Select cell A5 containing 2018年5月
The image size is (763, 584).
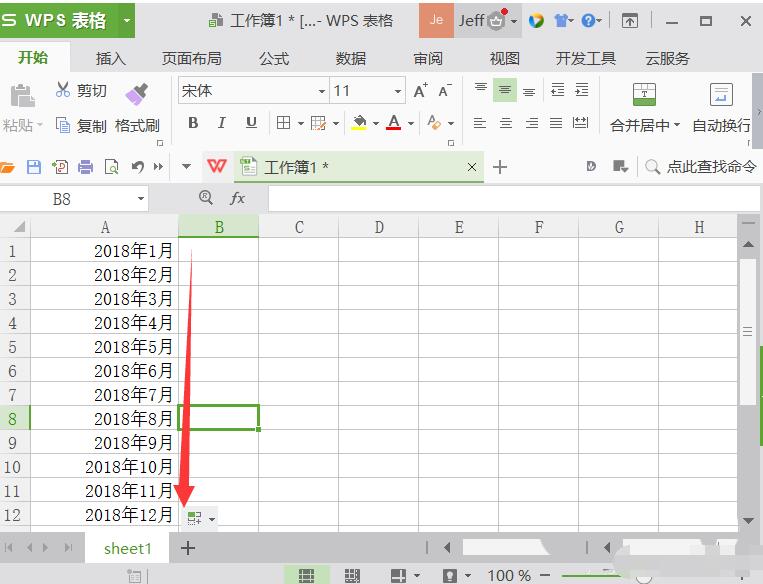105,347
